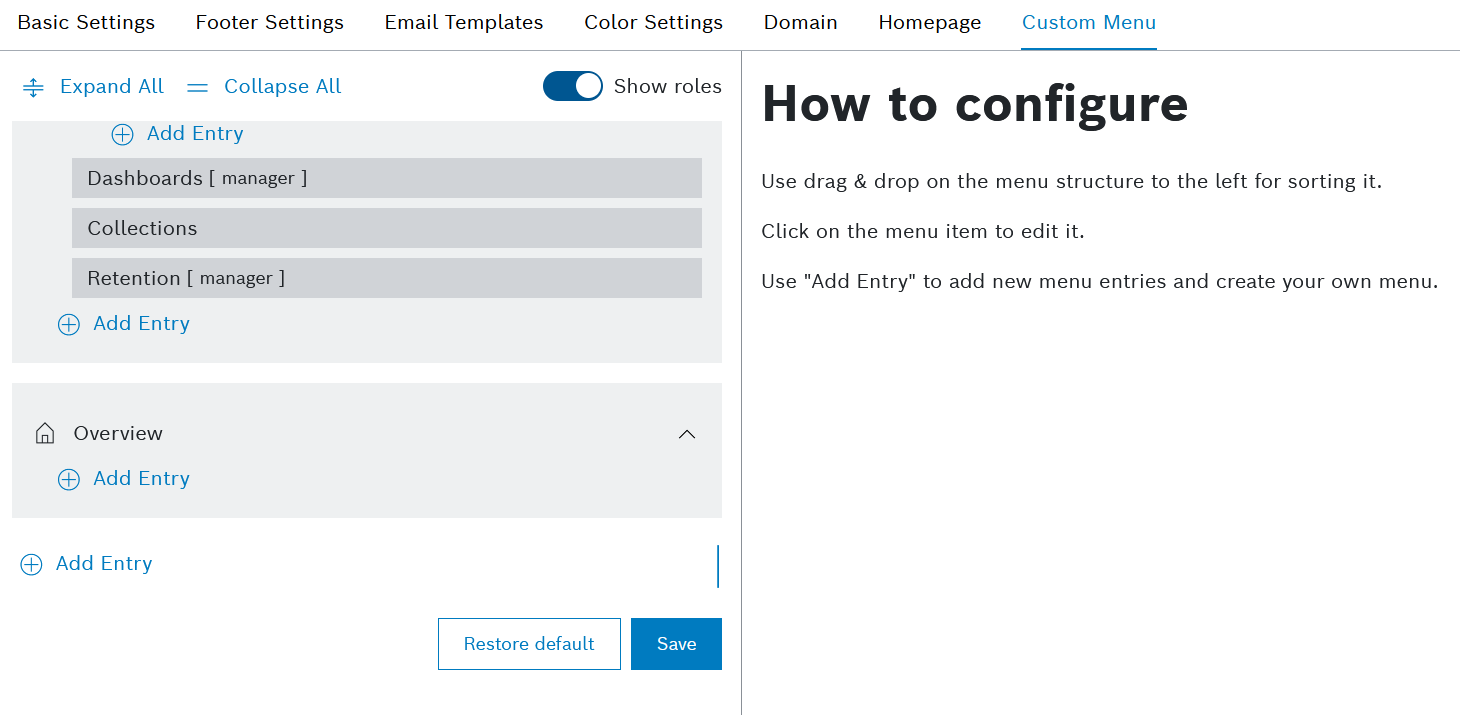
Task: Open the Color Settings tab
Action: click(653, 23)
